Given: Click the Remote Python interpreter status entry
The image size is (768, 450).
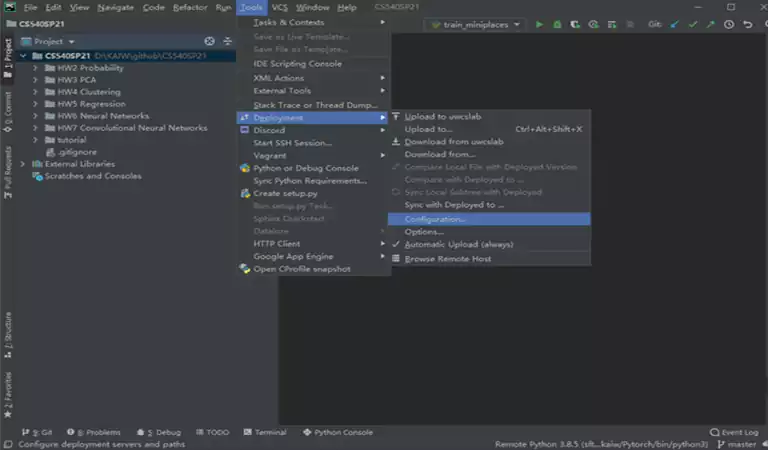Looking at the screenshot, I should (601, 444).
